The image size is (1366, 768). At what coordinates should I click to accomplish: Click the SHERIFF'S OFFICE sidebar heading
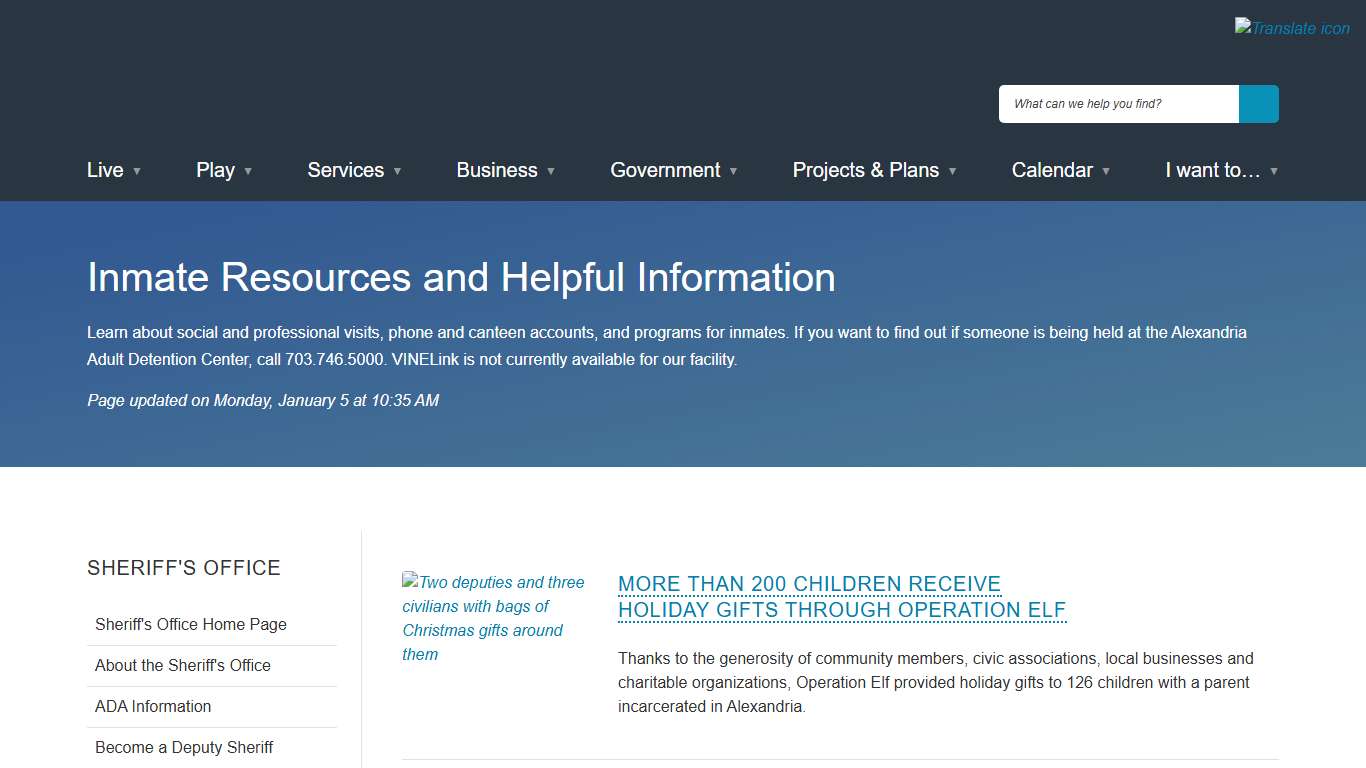(x=183, y=567)
